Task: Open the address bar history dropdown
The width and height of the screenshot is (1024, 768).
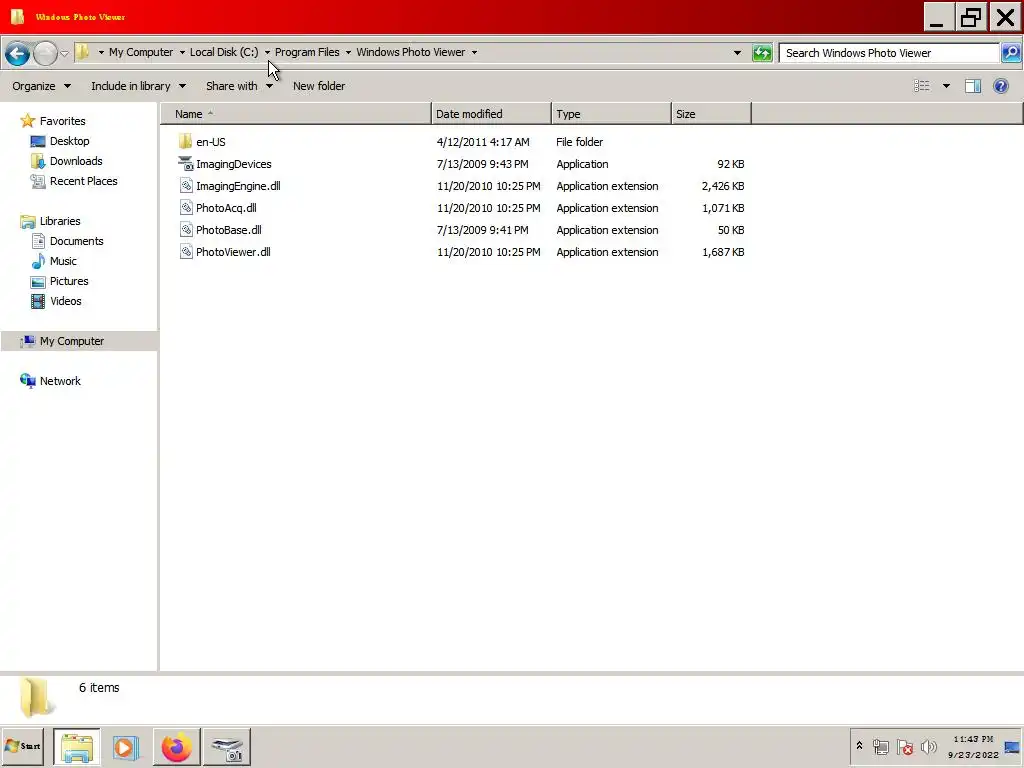Action: coord(737,53)
